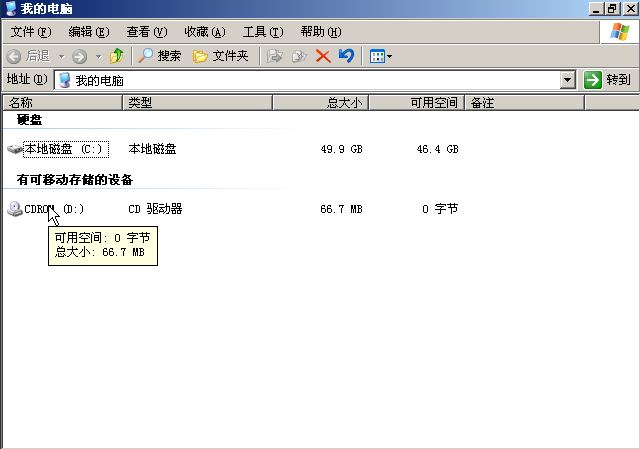Sort by the 名称 column header

pyautogui.click(x=62, y=102)
